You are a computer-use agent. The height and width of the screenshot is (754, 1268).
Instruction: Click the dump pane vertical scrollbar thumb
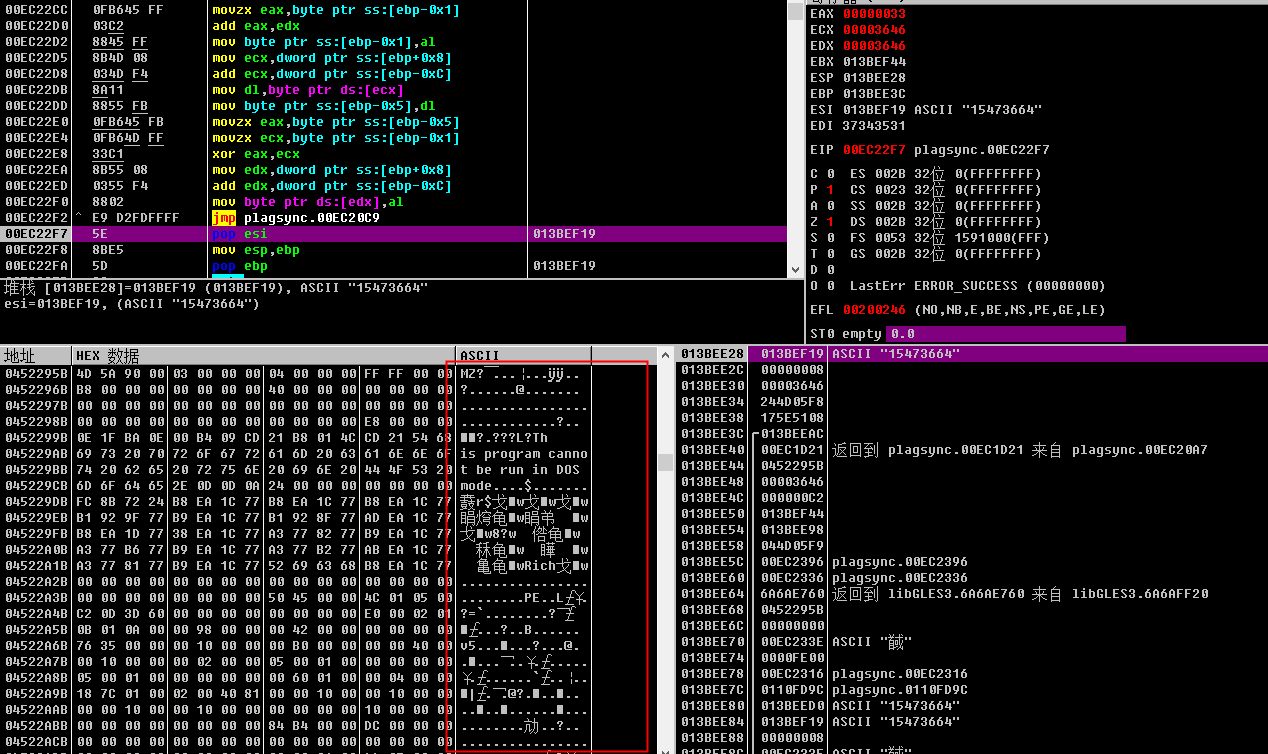tap(664, 463)
